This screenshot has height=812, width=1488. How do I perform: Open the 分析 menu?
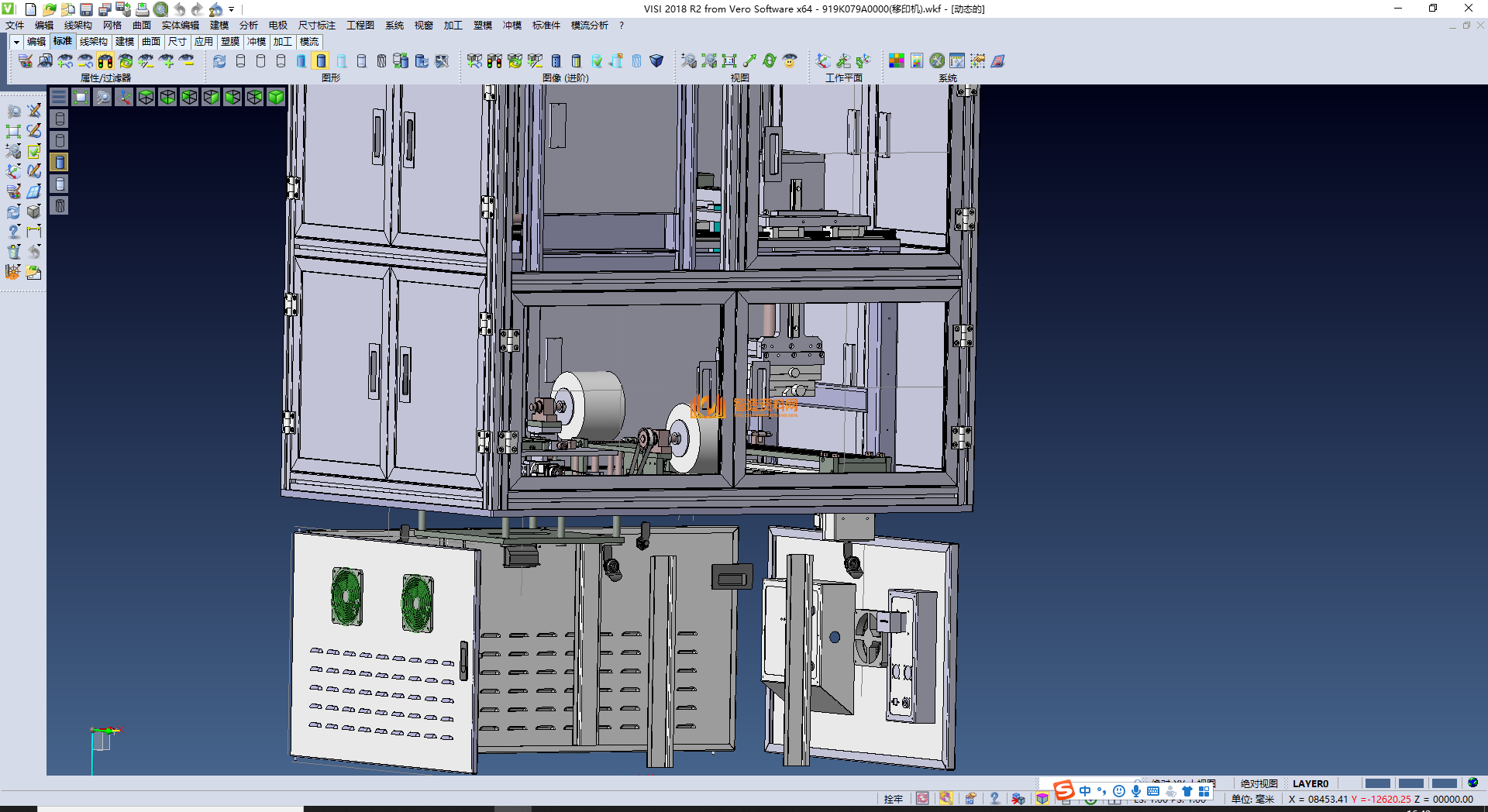(x=248, y=26)
